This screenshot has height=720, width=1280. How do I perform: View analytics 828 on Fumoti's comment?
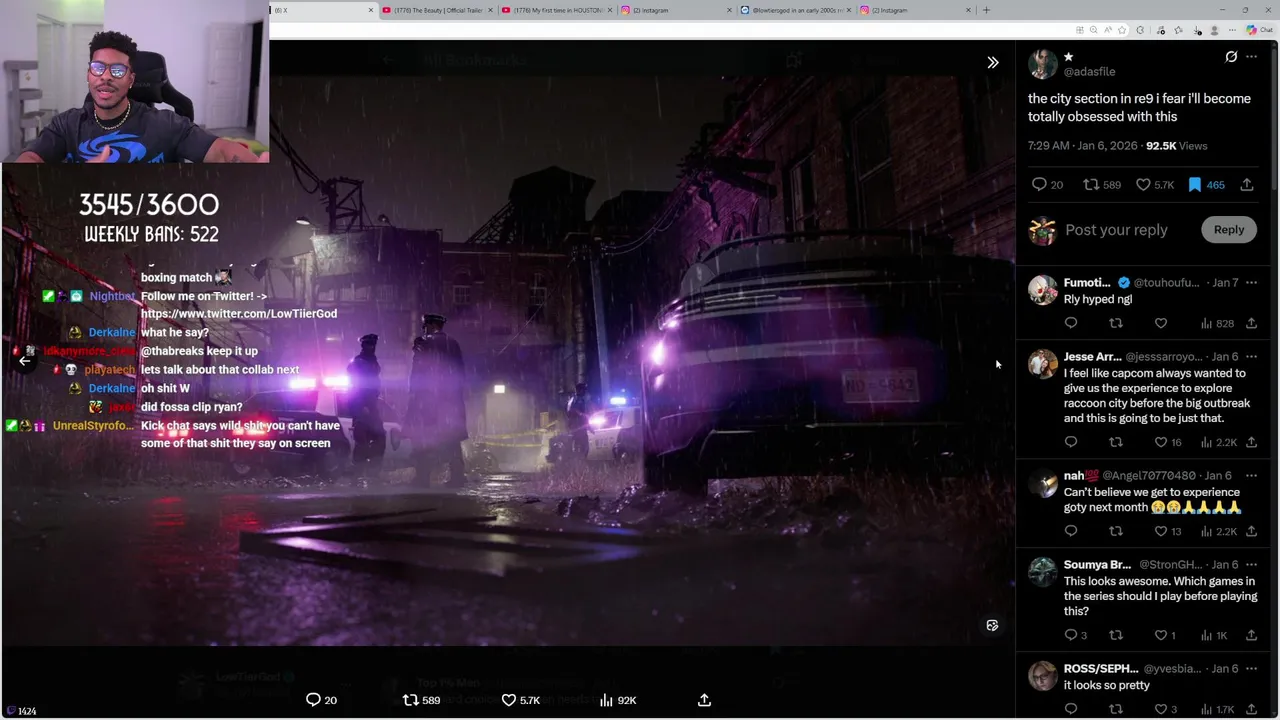1216,324
